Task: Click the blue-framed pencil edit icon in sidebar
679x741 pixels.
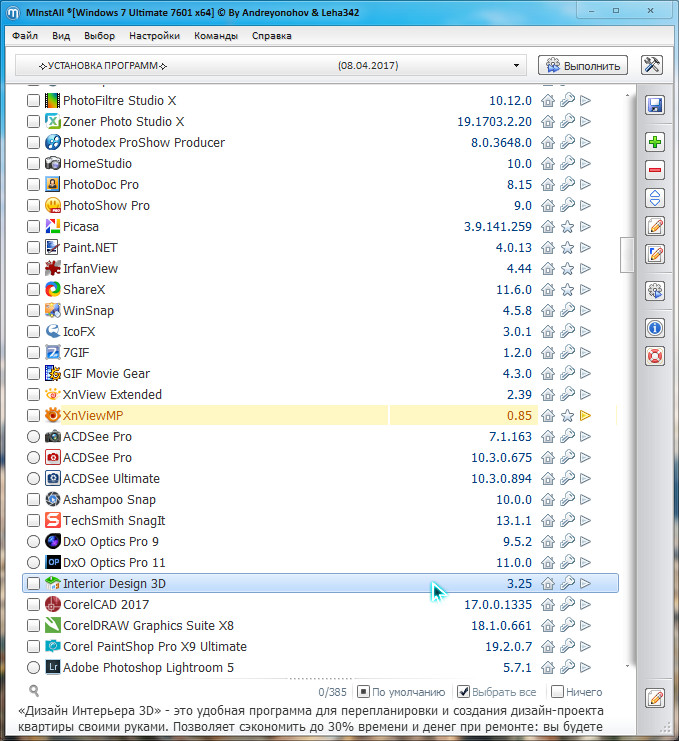Action: [654, 254]
